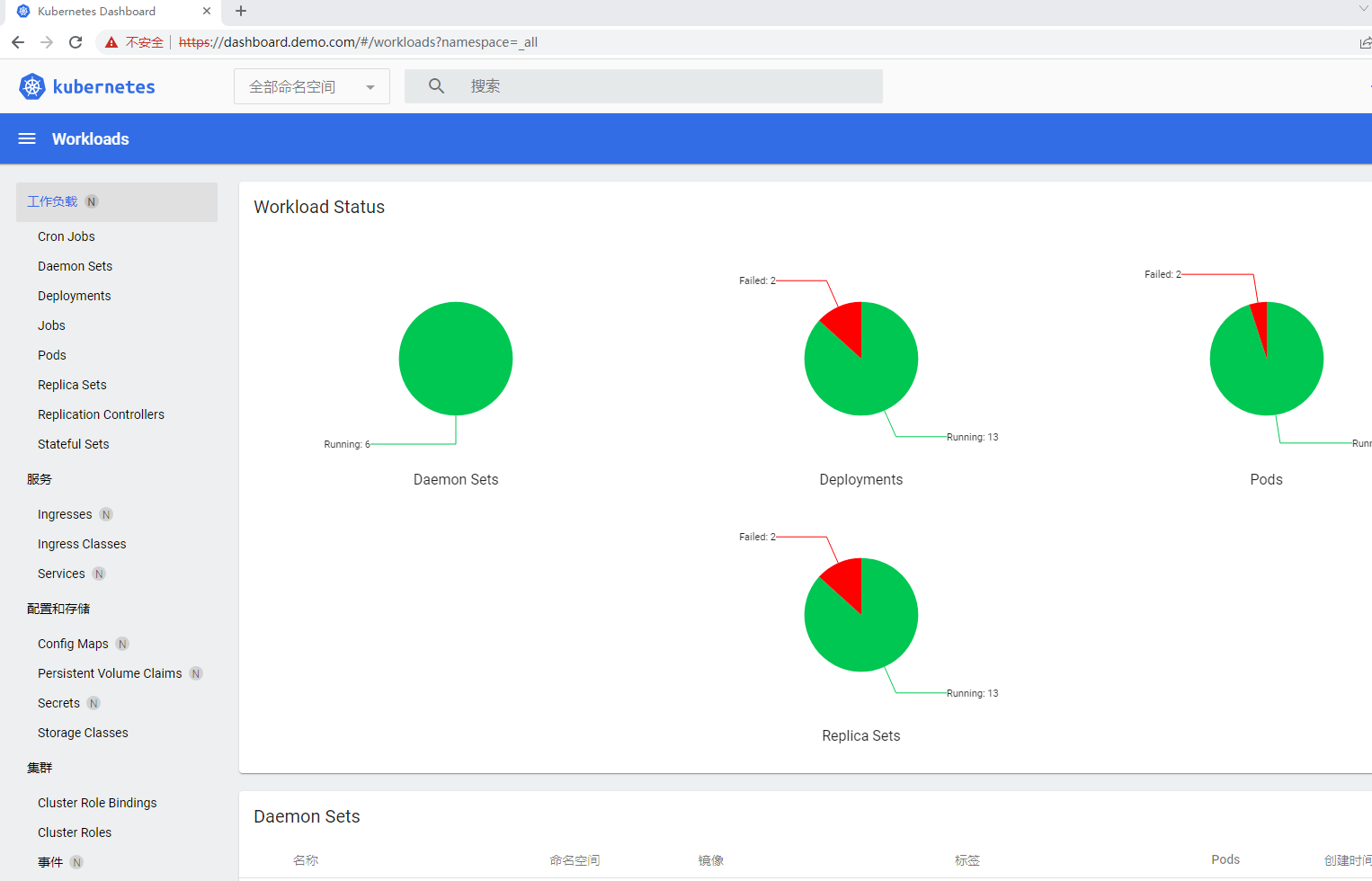Open Storage Classes in sidebar
1372x881 pixels.
click(x=83, y=733)
